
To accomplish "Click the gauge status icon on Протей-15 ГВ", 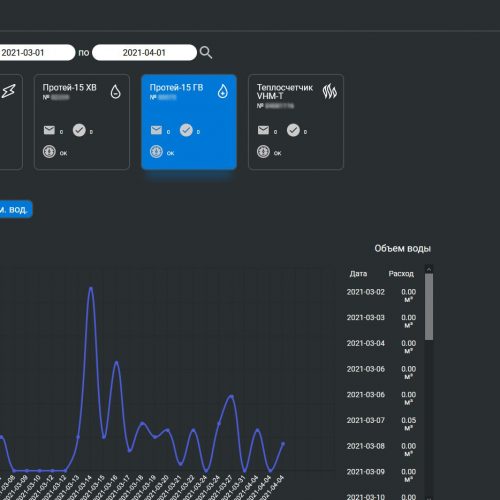I will (156, 152).
